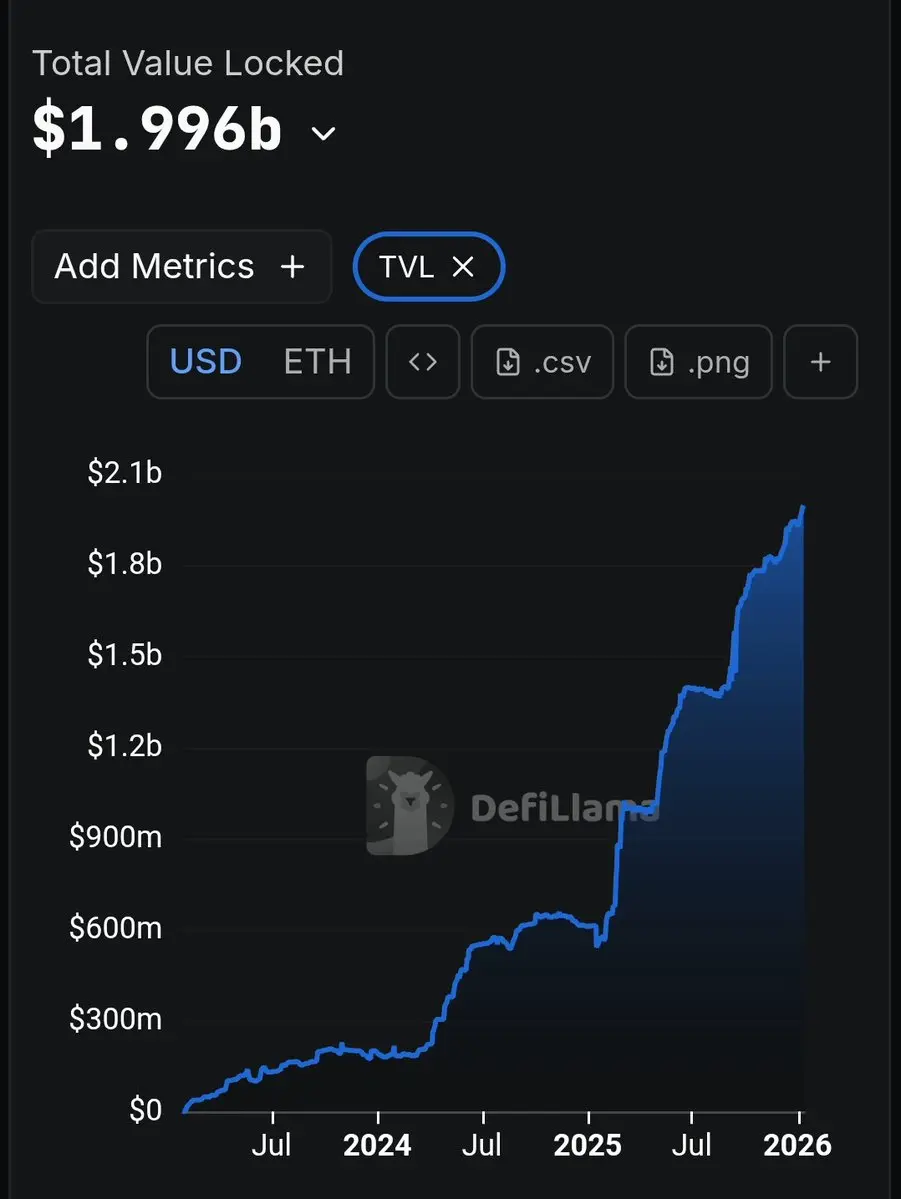This screenshot has width=901, height=1199.
Task: Click the 2026 label on the time axis
Action: 797,1145
